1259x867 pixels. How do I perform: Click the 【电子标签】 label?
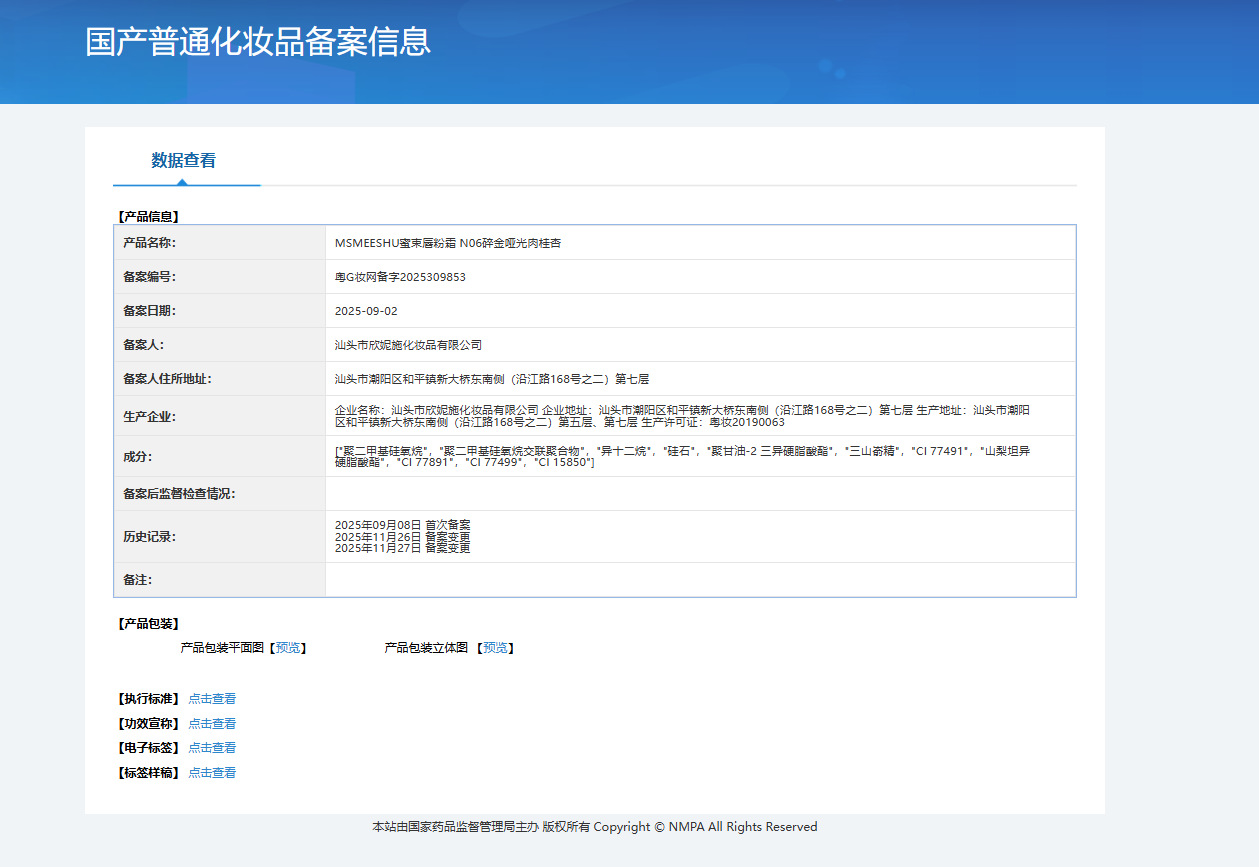148,748
